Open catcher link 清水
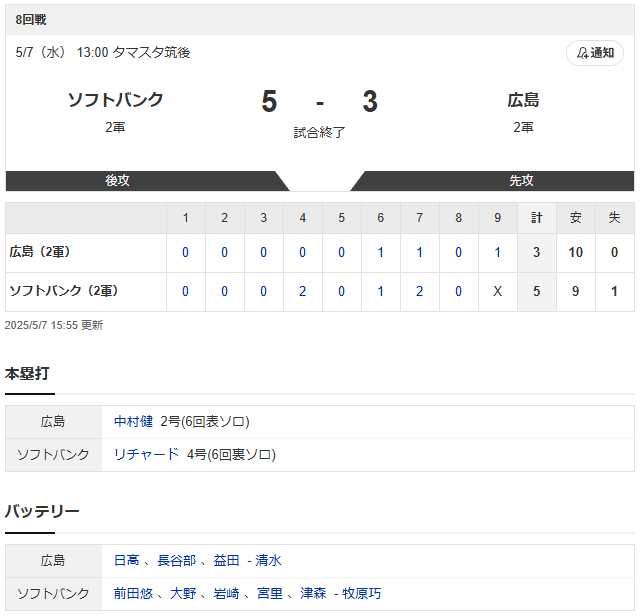The width and height of the screenshot is (640, 616). 268,560
